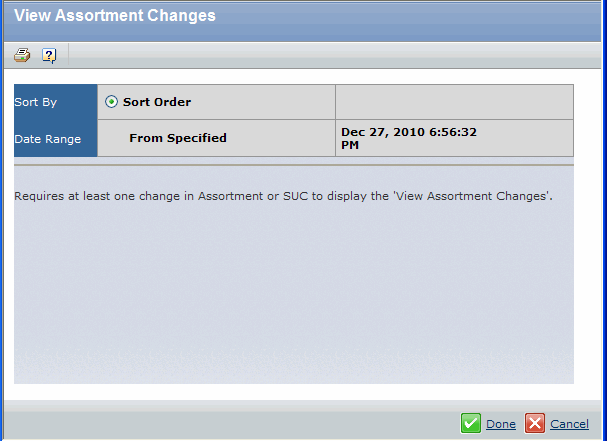This screenshot has height=441, width=607.
Task: Click the Sort By row header
Action: [x=55, y=102]
